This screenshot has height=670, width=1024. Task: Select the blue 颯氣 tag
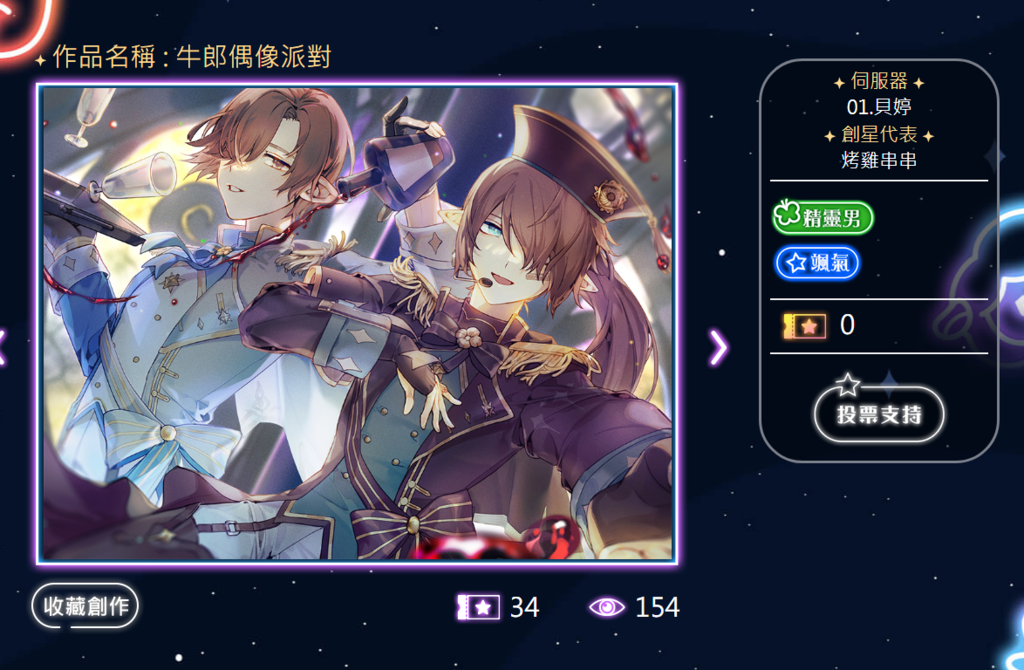coord(817,263)
